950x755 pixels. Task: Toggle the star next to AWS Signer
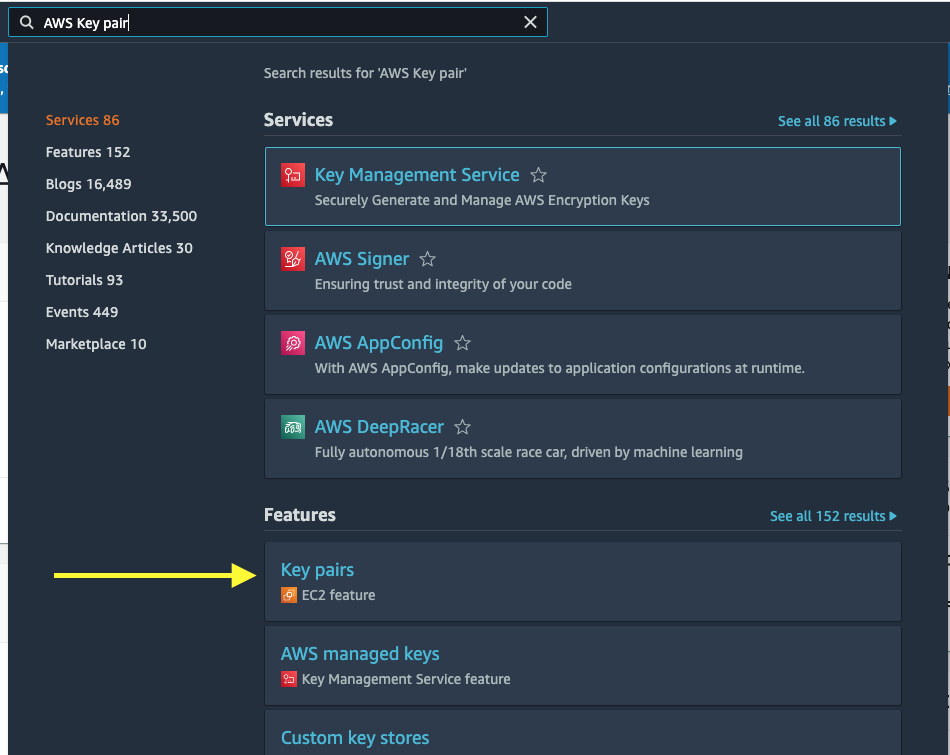427,258
